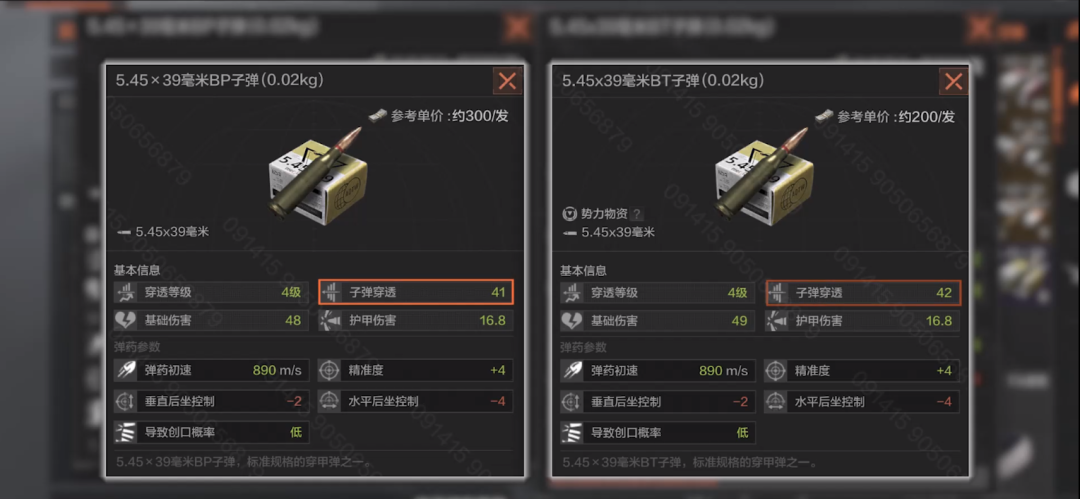Click the cash icon next to BT reference price
The width and height of the screenshot is (1080, 499).
(824, 116)
